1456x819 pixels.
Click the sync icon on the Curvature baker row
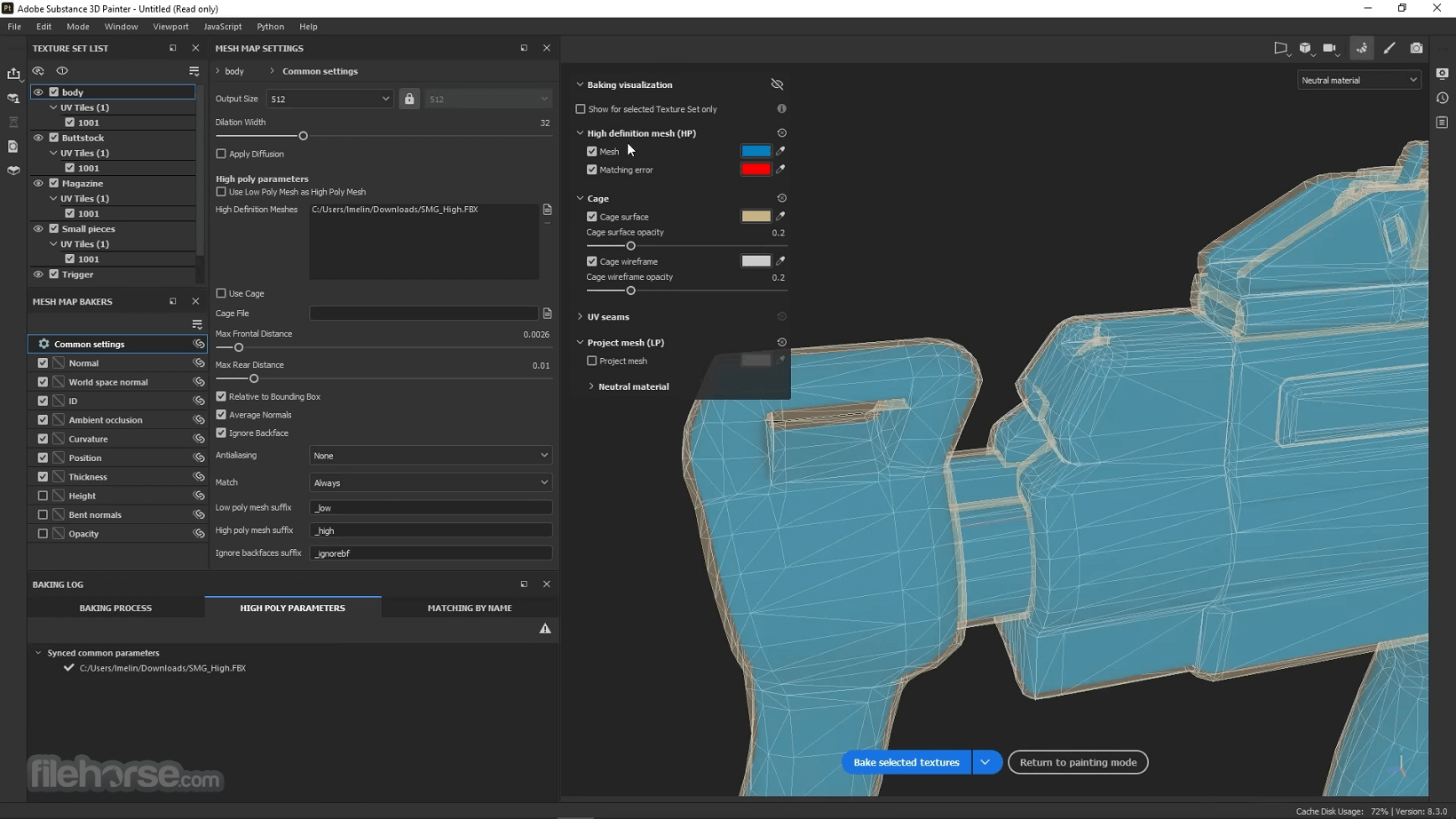(199, 439)
